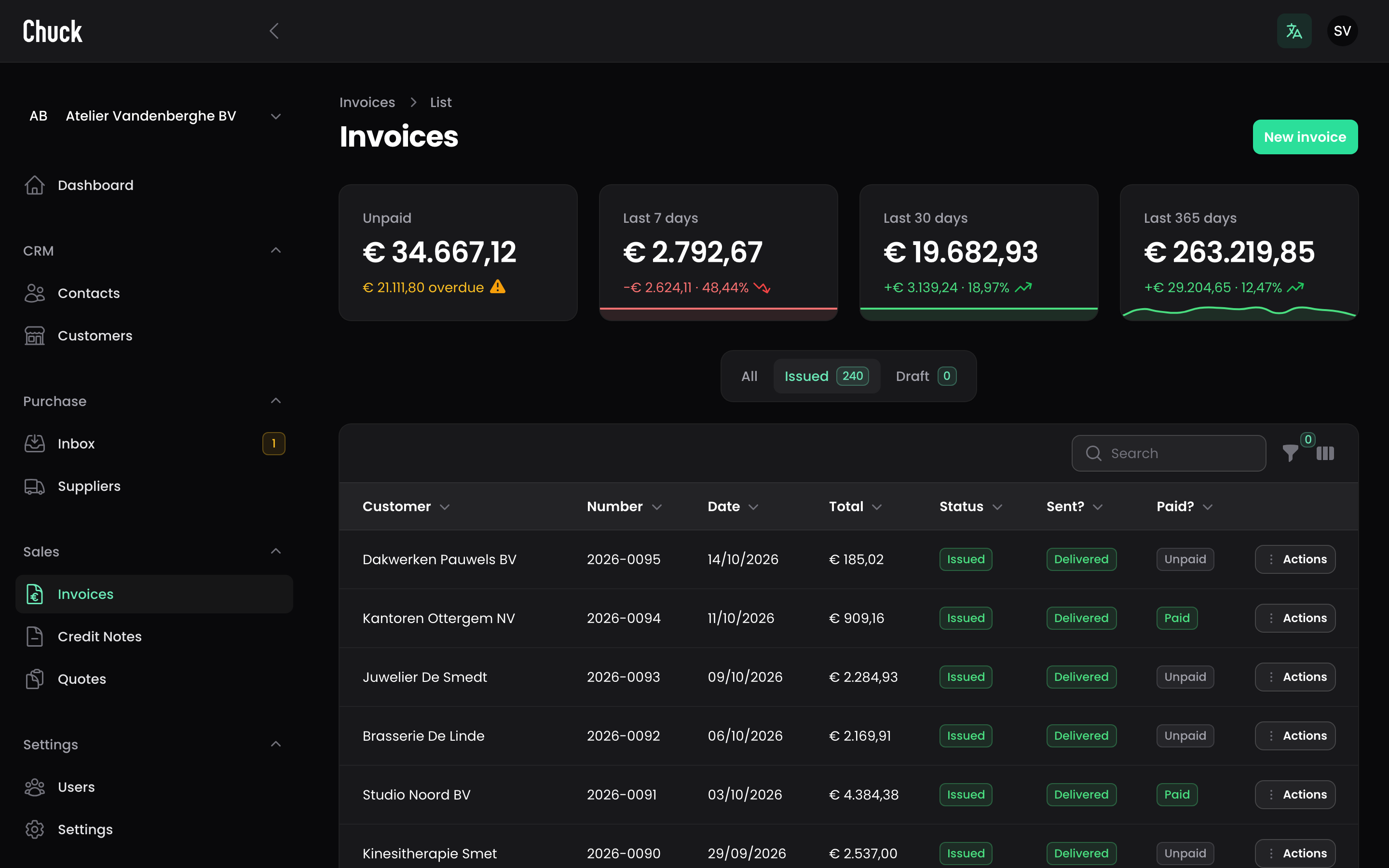Open the Settings gear item
Screen dimensions: 1389x868
pyautogui.click(x=154, y=829)
